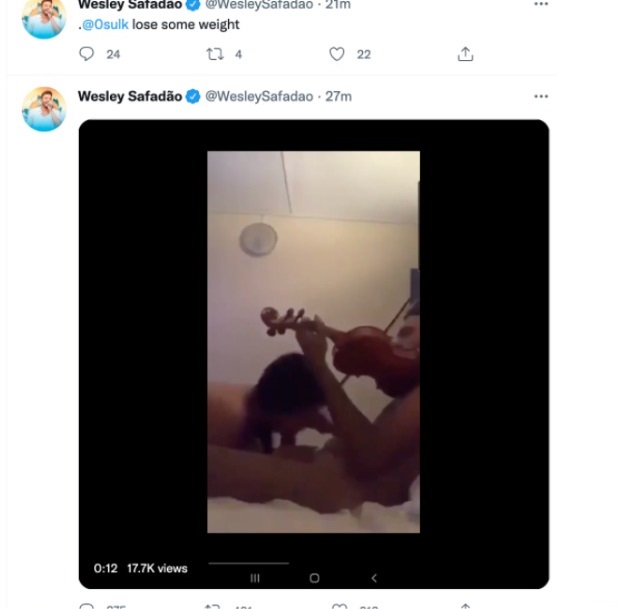Open more options on the 27m tweet

click(541, 96)
